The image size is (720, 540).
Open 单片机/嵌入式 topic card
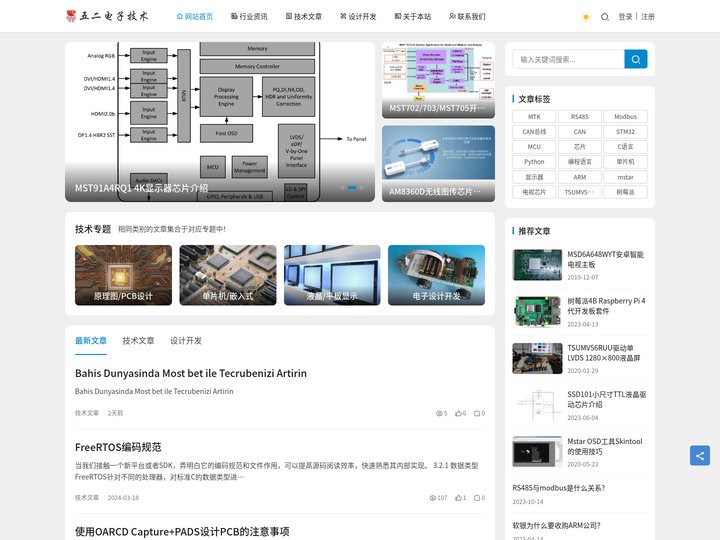point(228,275)
